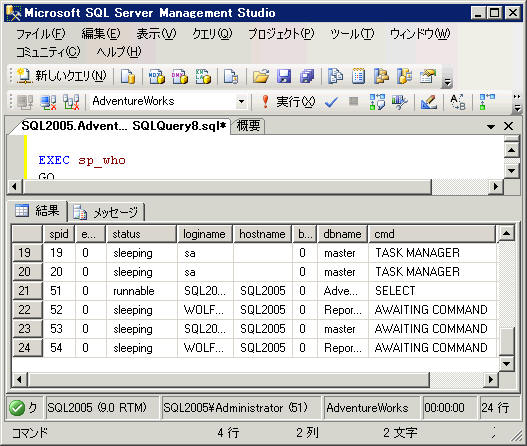The width and height of the screenshot is (527, 446).
Task: Click the editor vertical scroll down arrow
Action: [512, 170]
